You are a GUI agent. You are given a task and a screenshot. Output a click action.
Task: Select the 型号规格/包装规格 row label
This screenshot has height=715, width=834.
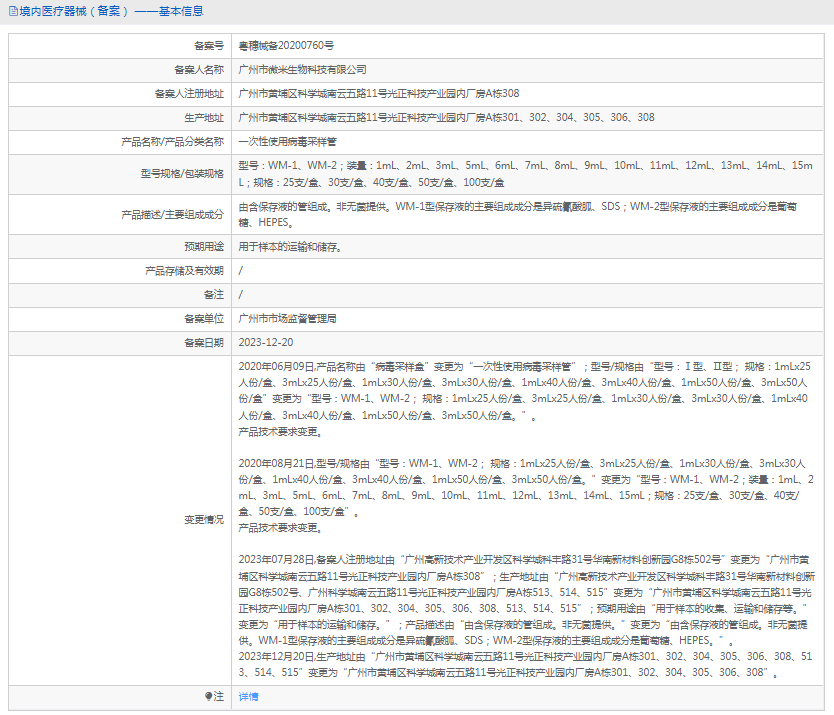pyautogui.click(x=182, y=173)
